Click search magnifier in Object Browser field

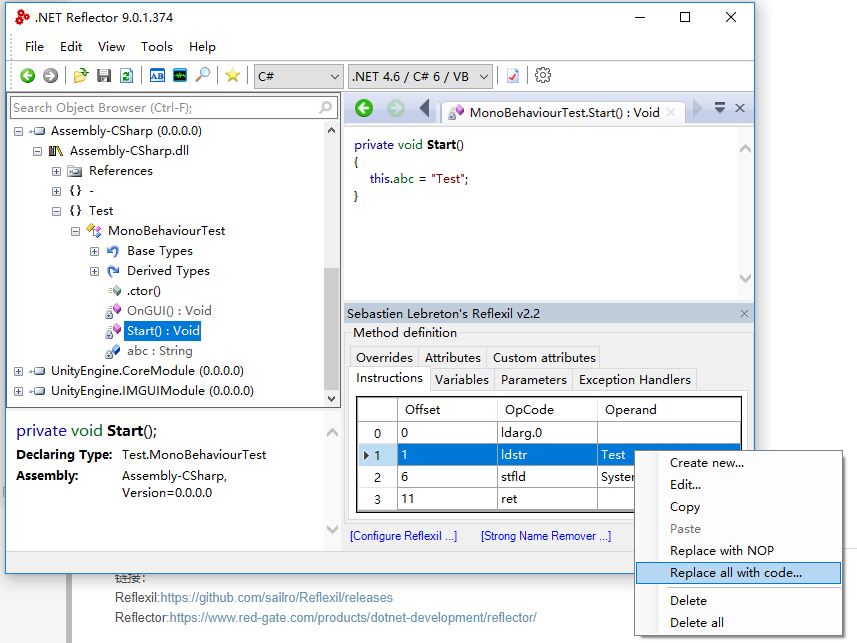coord(326,107)
